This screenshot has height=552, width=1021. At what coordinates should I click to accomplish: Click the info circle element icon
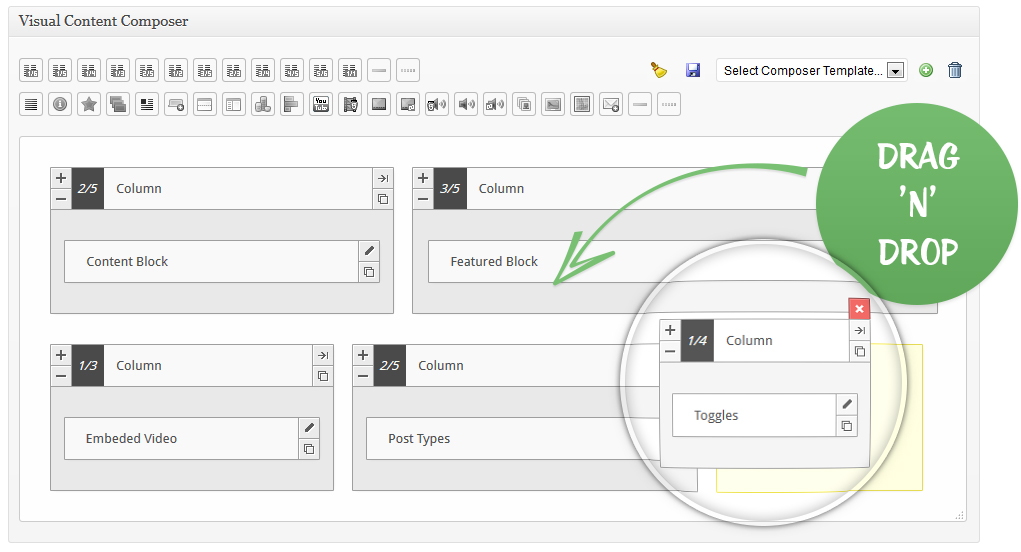point(60,104)
